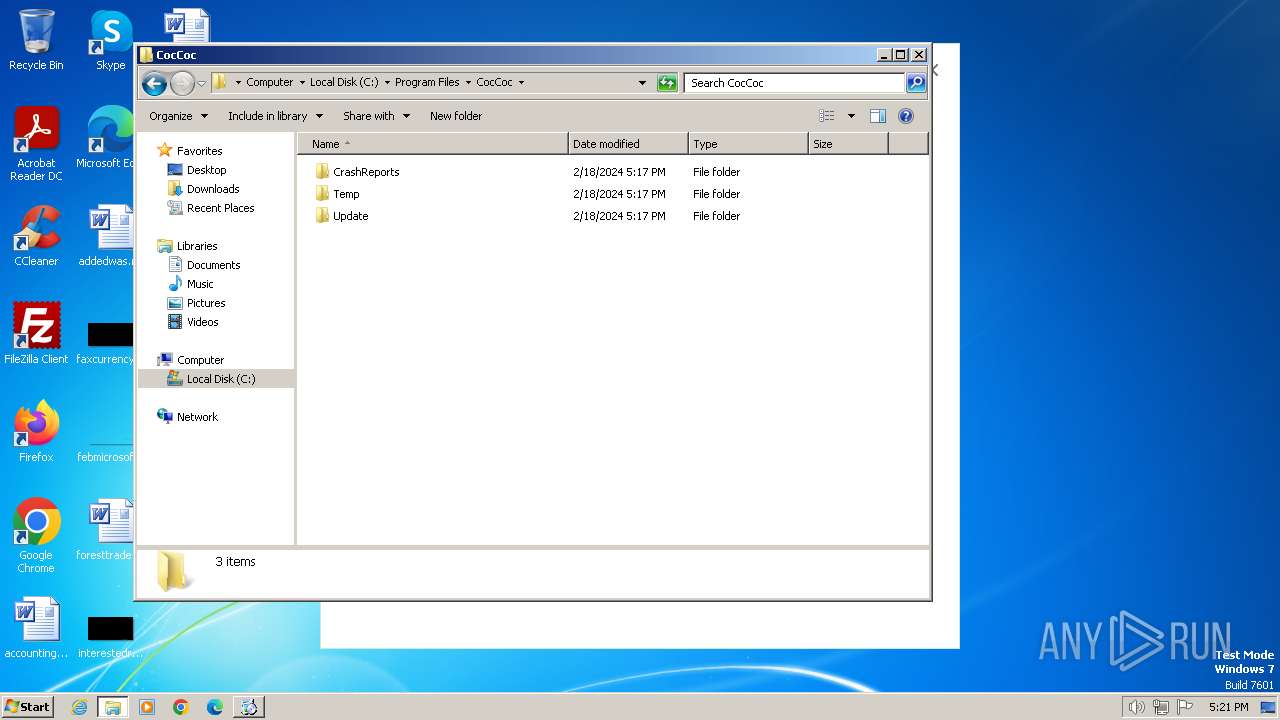Sort by the Name column header
The width and height of the screenshot is (1280, 720).
pyautogui.click(x=433, y=144)
